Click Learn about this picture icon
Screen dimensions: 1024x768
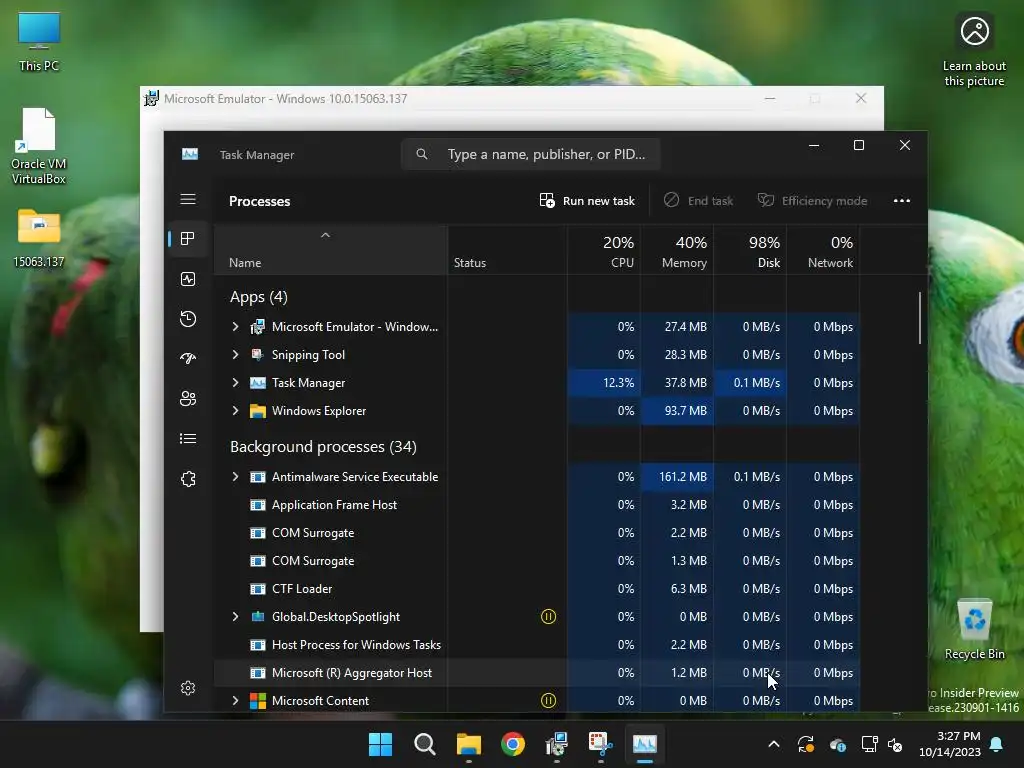point(974,51)
